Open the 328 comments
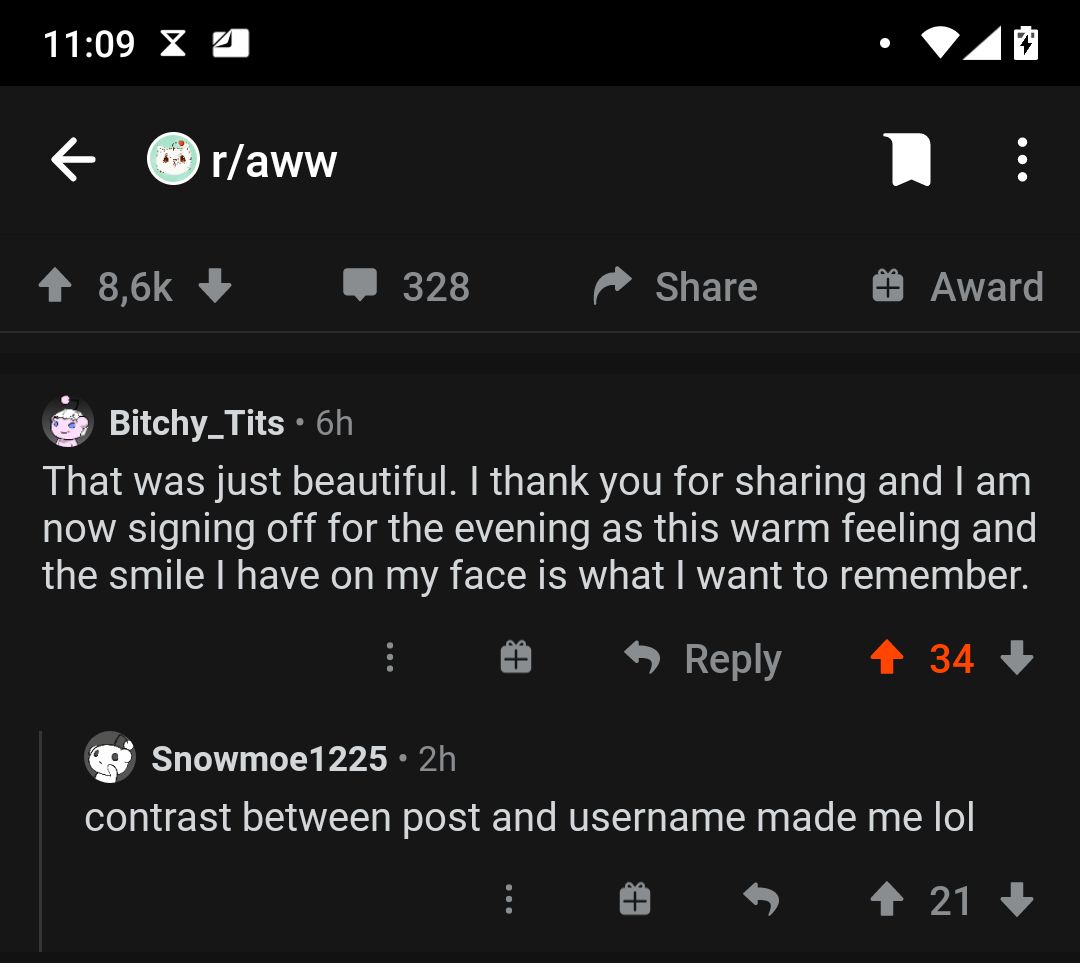Screen dimensions: 1080x963 pyautogui.click(x=406, y=287)
